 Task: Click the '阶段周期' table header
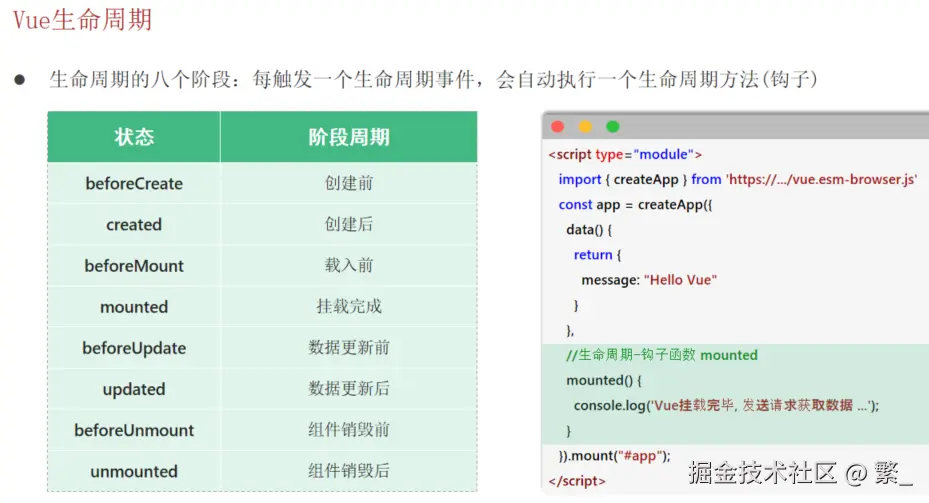[348, 137]
